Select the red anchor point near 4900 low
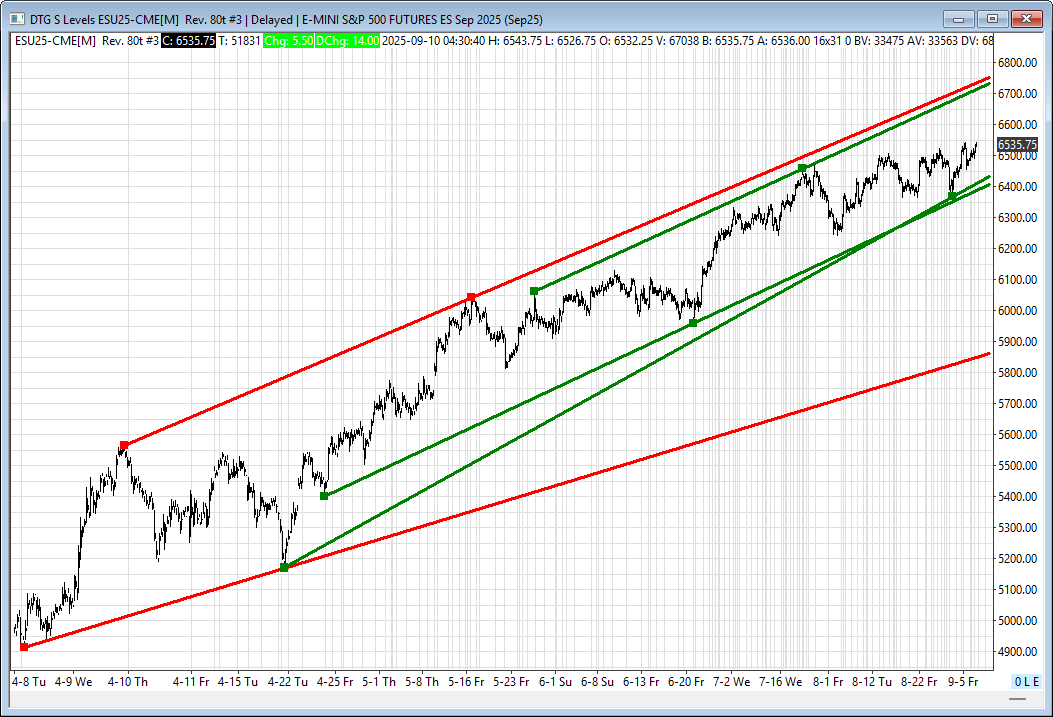 (x=24, y=647)
